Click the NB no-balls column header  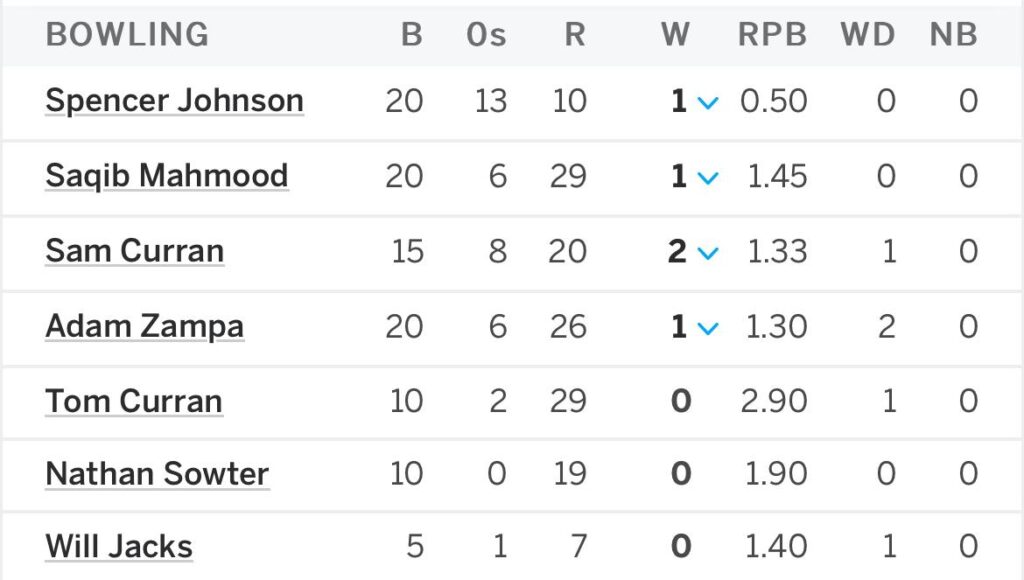[x=953, y=35]
